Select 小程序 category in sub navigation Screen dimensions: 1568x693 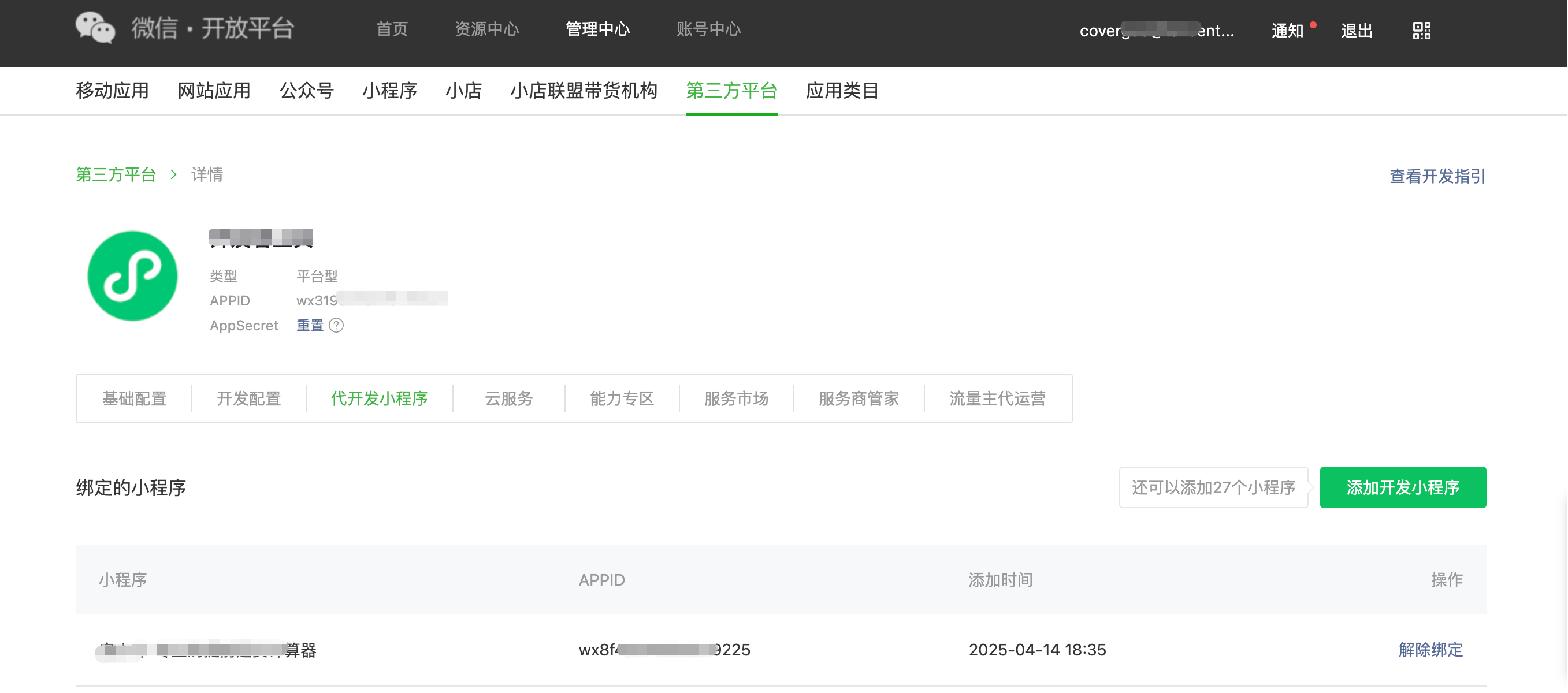tap(389, 91)
